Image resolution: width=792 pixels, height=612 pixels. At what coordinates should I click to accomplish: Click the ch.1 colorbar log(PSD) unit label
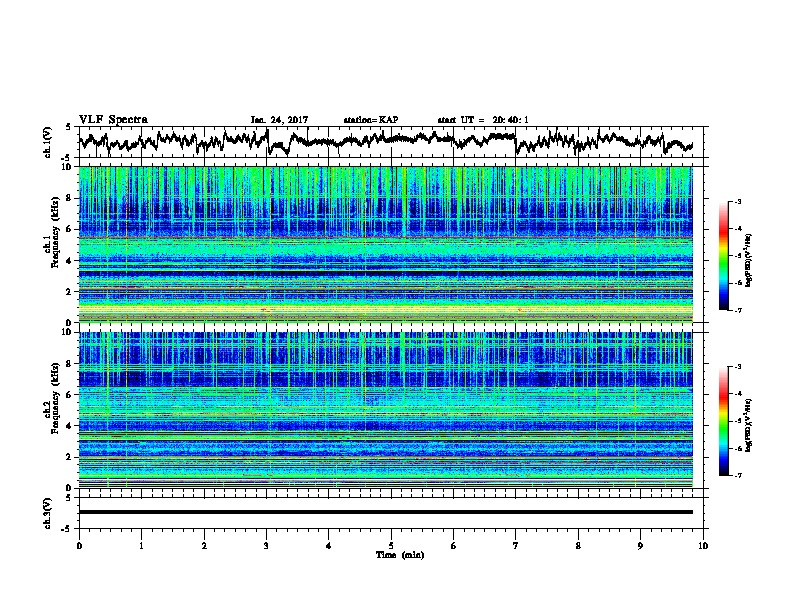(748, 260)
